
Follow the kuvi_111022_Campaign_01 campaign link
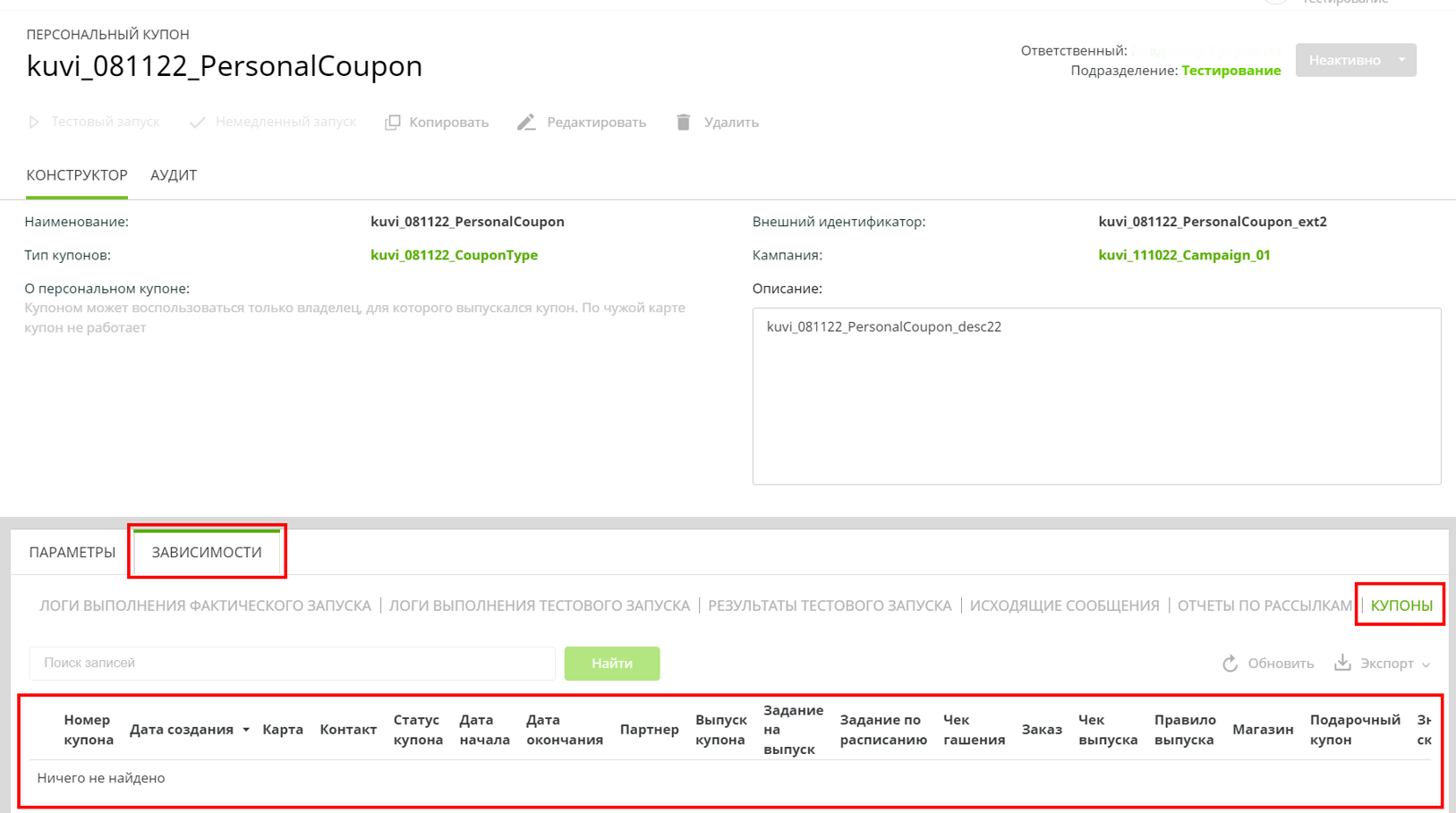[1183, 255]
